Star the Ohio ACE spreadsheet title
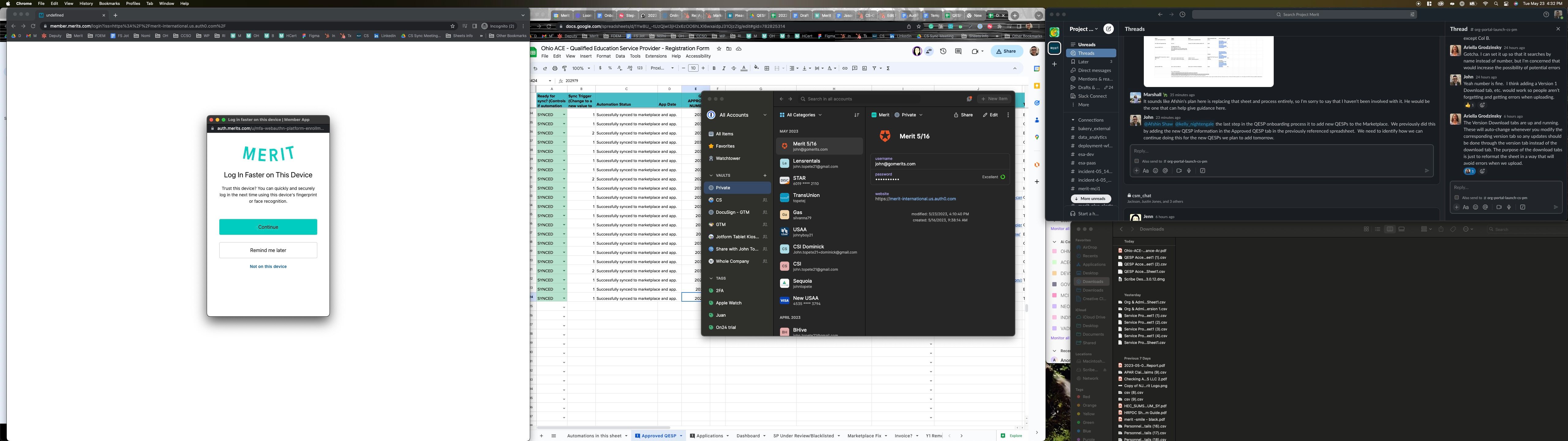This screenshot has width=1568, height=441. coord(719,49)
